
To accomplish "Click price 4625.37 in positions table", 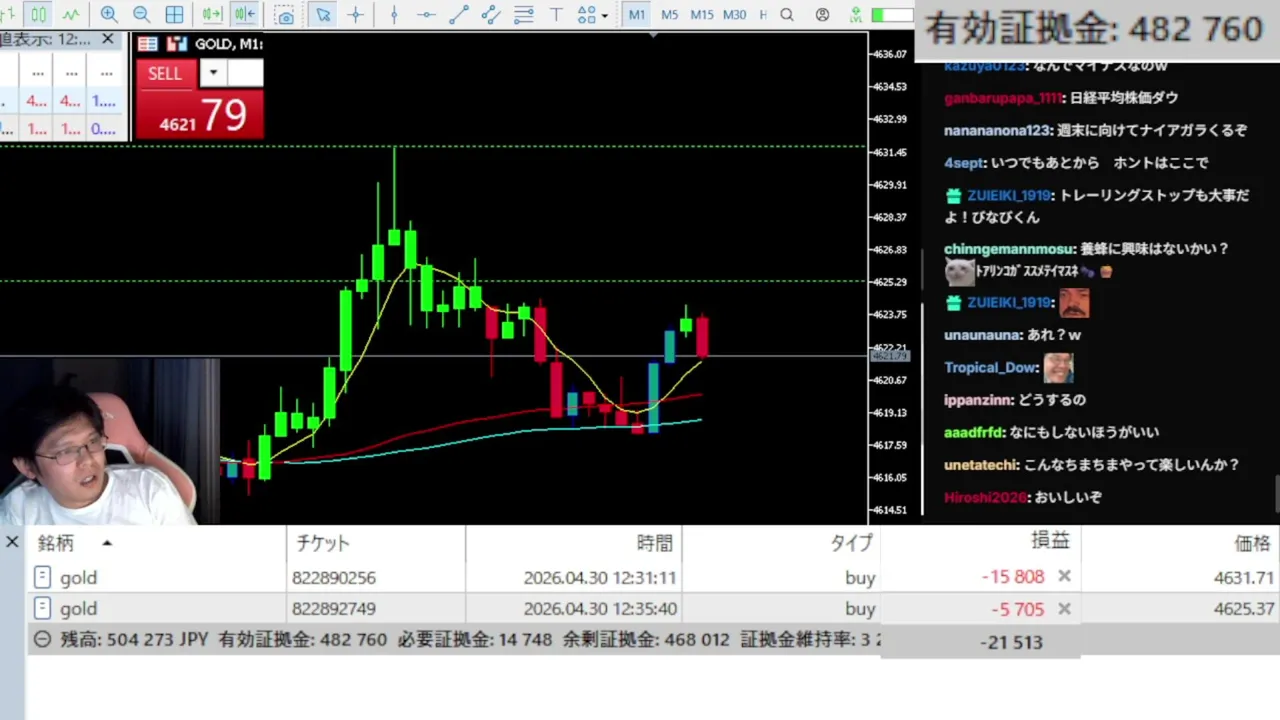I will 1243,609.
